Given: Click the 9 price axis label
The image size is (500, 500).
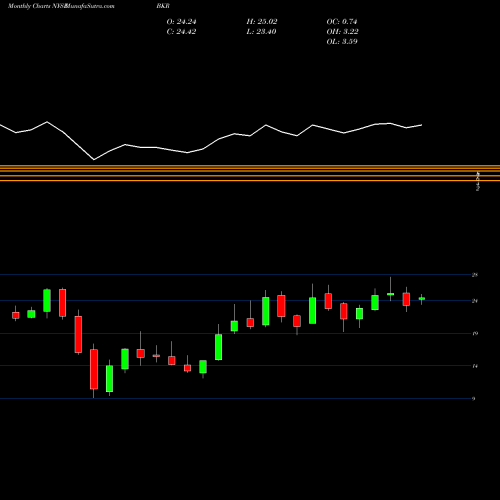Looking at the screenshot, I should coord(474,399).
